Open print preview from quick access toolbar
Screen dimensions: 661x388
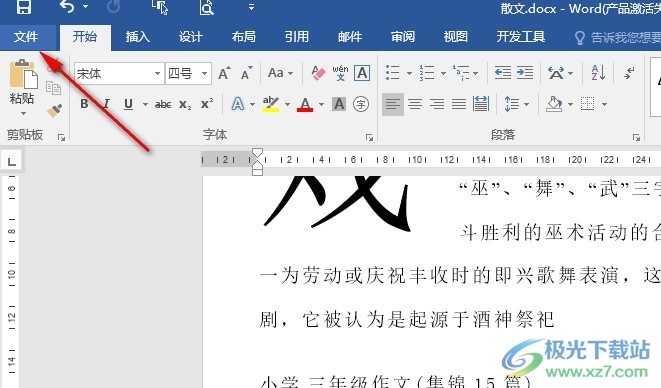(x=207, y=7)
